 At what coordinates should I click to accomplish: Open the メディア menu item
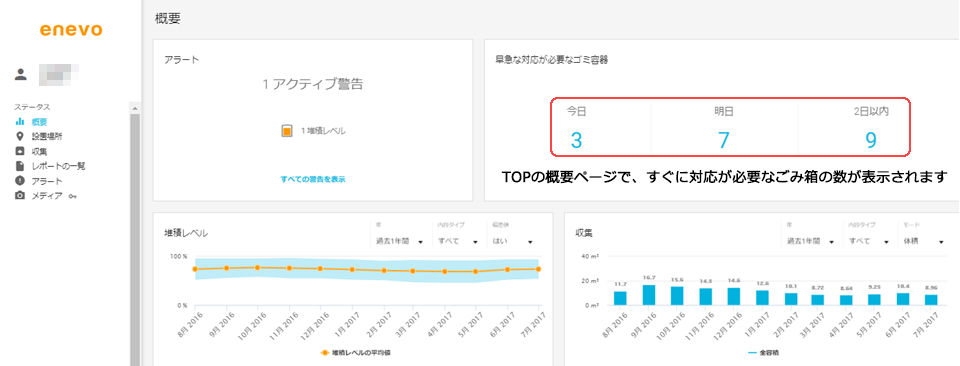pyautogui.click(x=47, y=195)
